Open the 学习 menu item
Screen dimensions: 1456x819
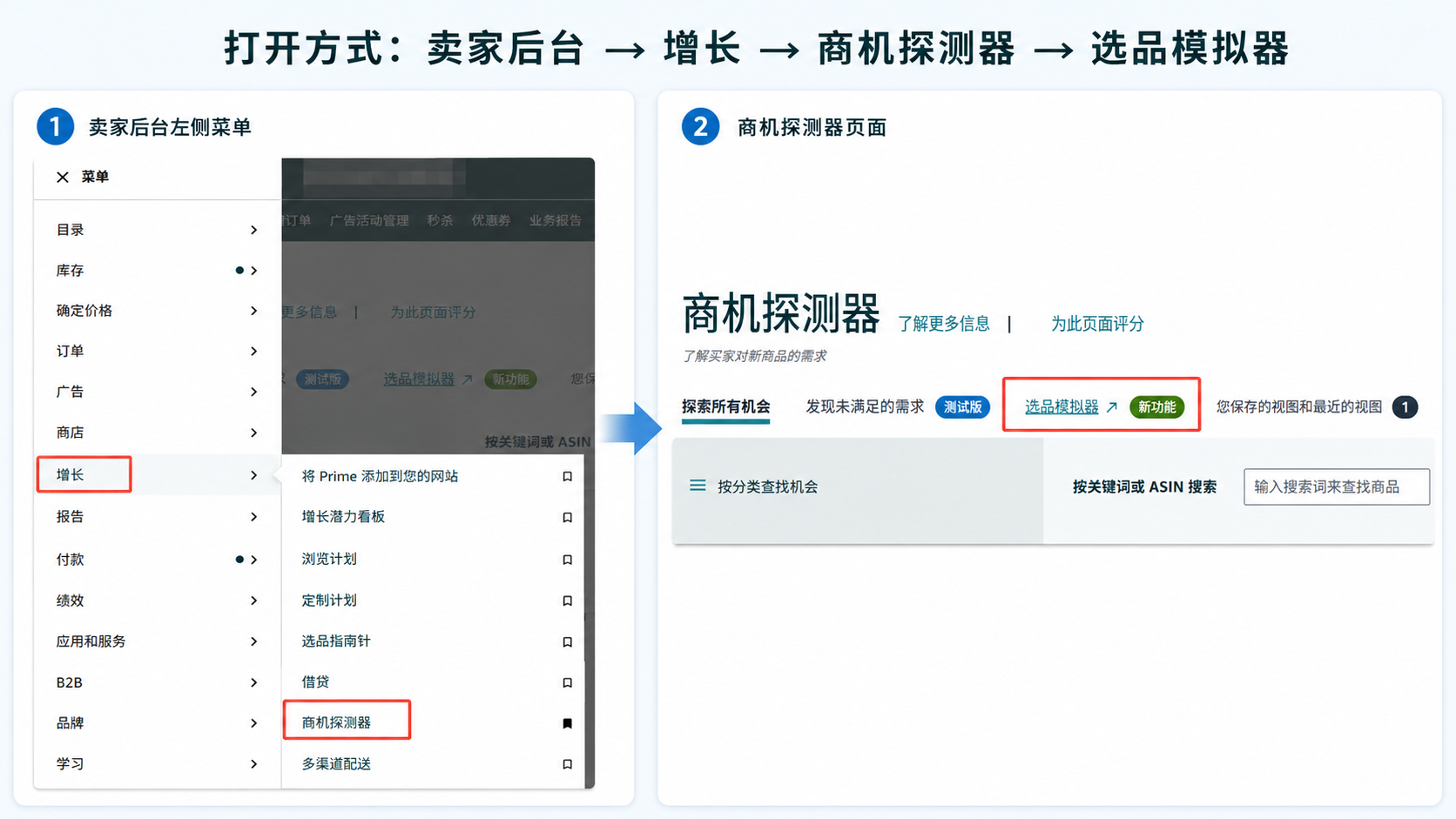tap(71, 764)
